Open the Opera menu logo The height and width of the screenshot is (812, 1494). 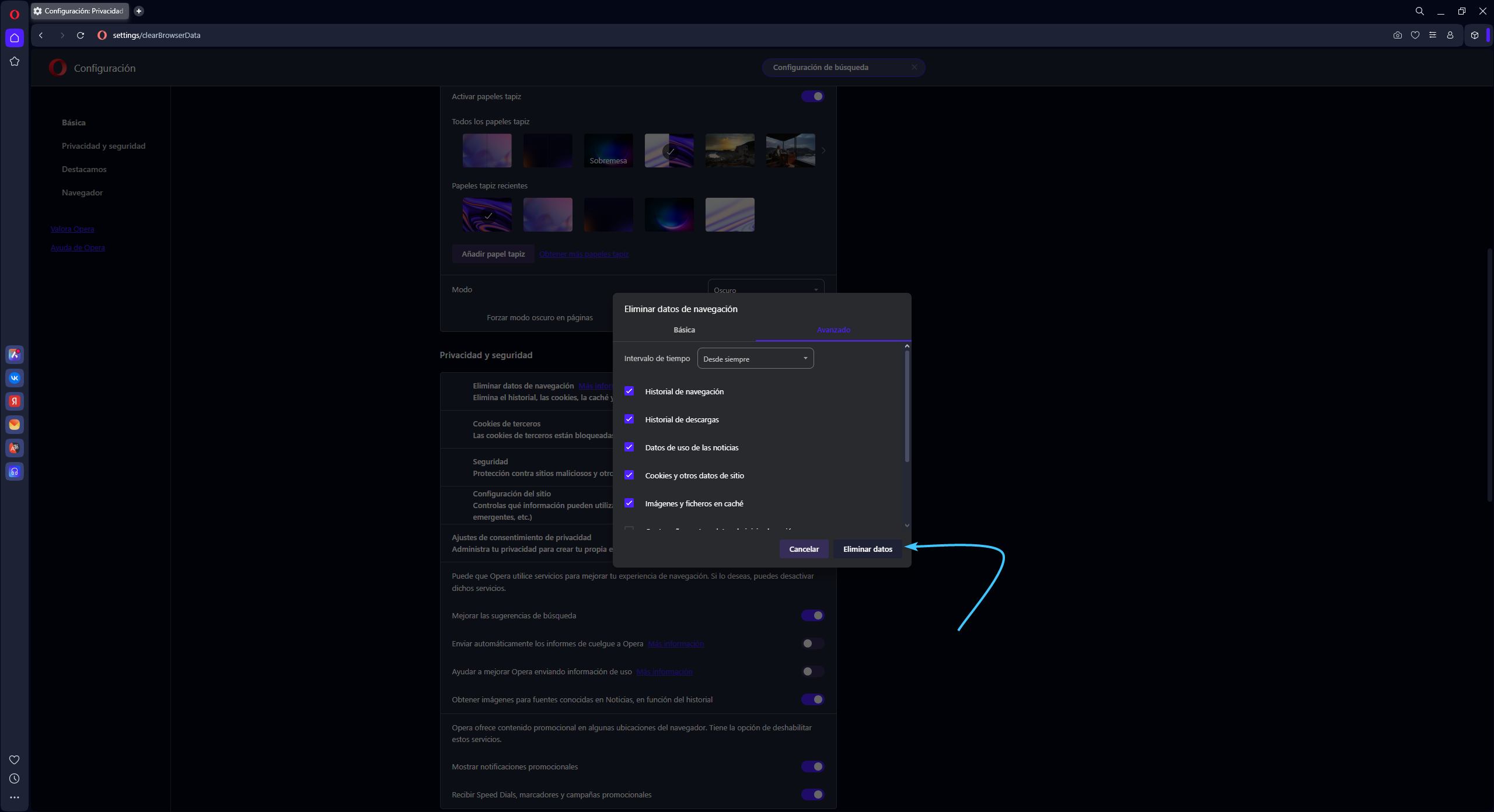pos(15,14)
